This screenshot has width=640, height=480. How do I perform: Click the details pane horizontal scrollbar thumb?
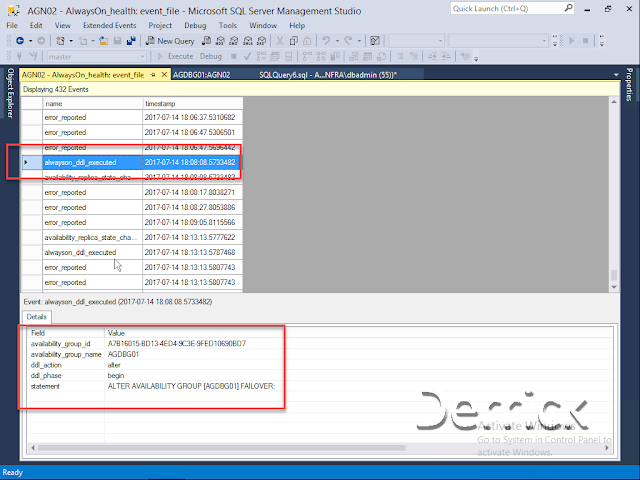[x=222, y=448]
